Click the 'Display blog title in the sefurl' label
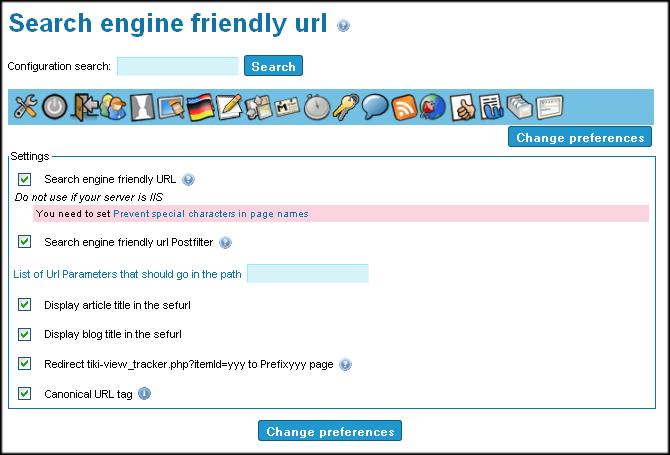The width and height of the screenshot is (670, 455). 113,334
